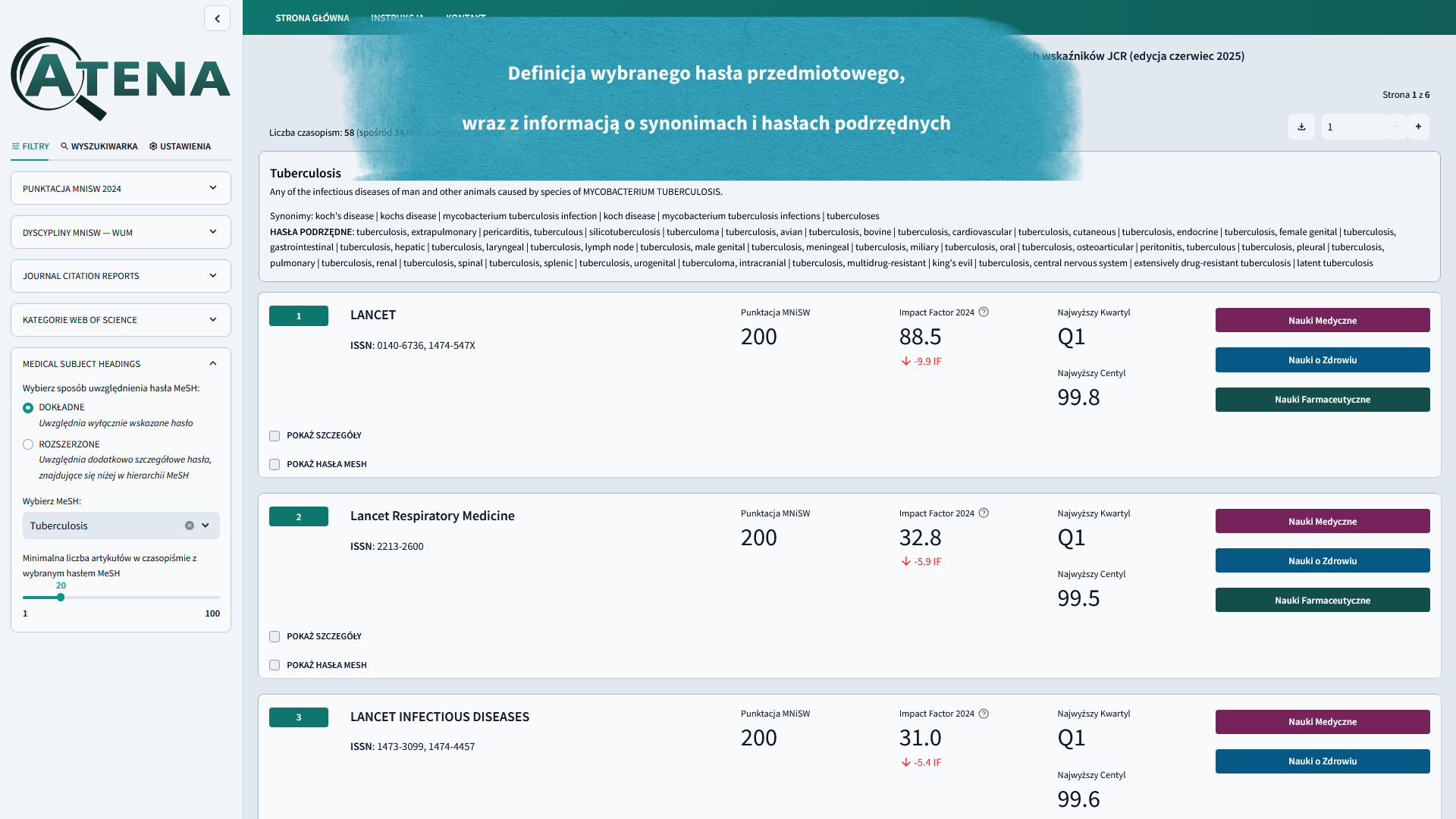Click the -5.9 IF change indicator
Image resolution: width=1456 pixels, height=819 pixels.
pos(921,562)
